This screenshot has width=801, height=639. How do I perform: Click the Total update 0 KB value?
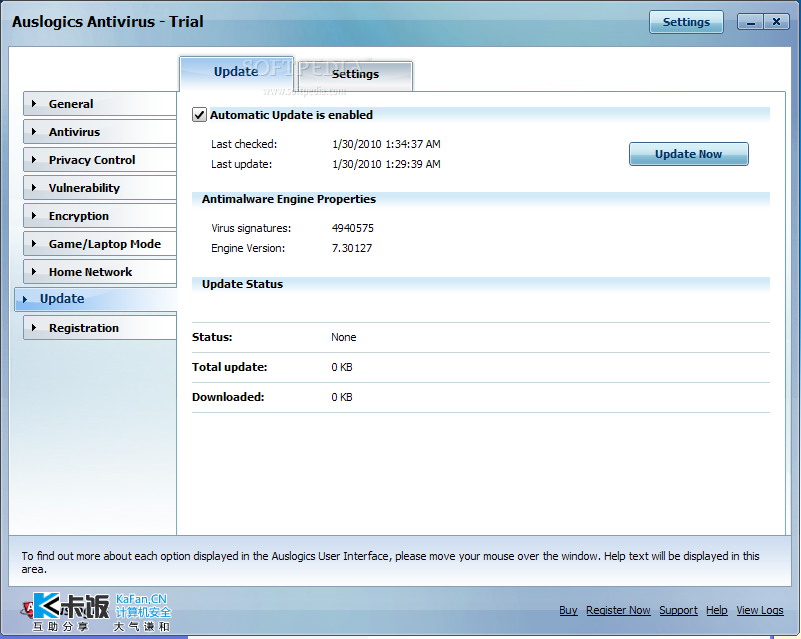[342, 367]
